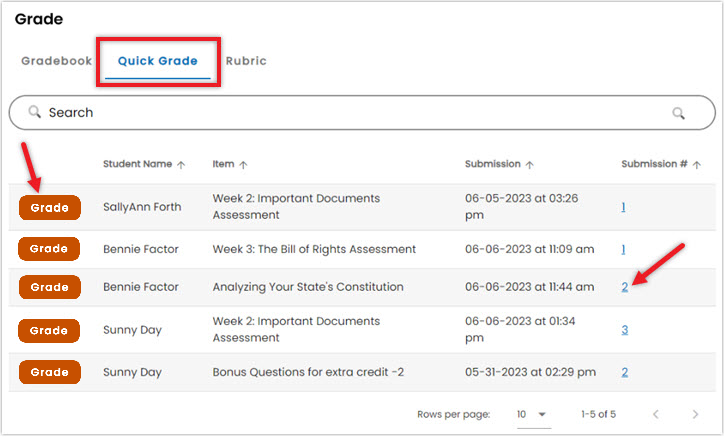Sort by Submission # arrow icon
The image size is (725, 437).
(x=697, y=165)
